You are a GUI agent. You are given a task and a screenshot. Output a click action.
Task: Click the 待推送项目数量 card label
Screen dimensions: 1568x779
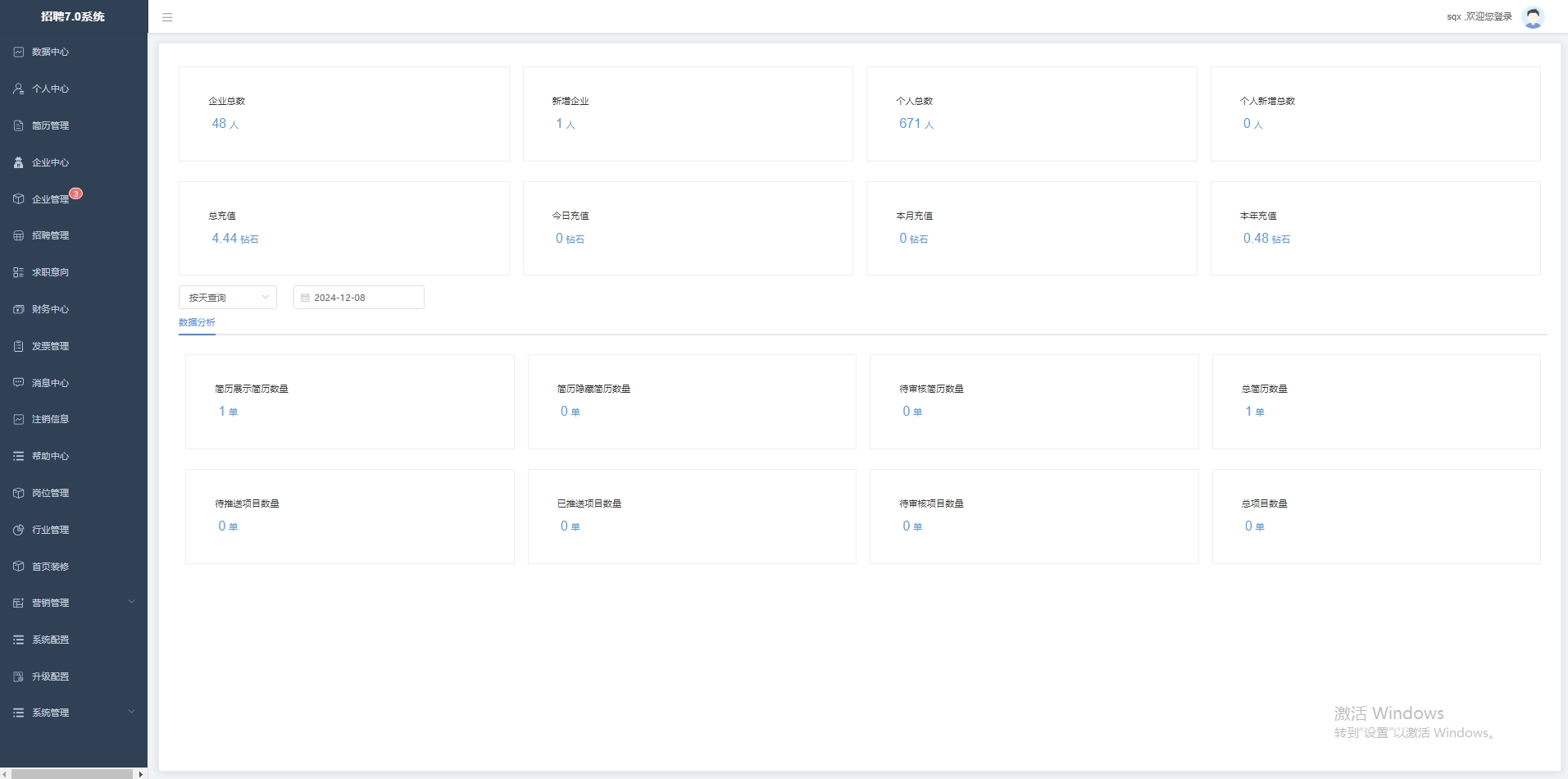(x=247, y=503)
